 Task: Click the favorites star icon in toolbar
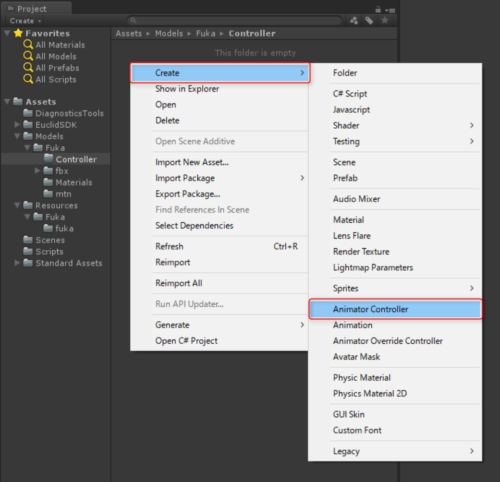point(385,21)
